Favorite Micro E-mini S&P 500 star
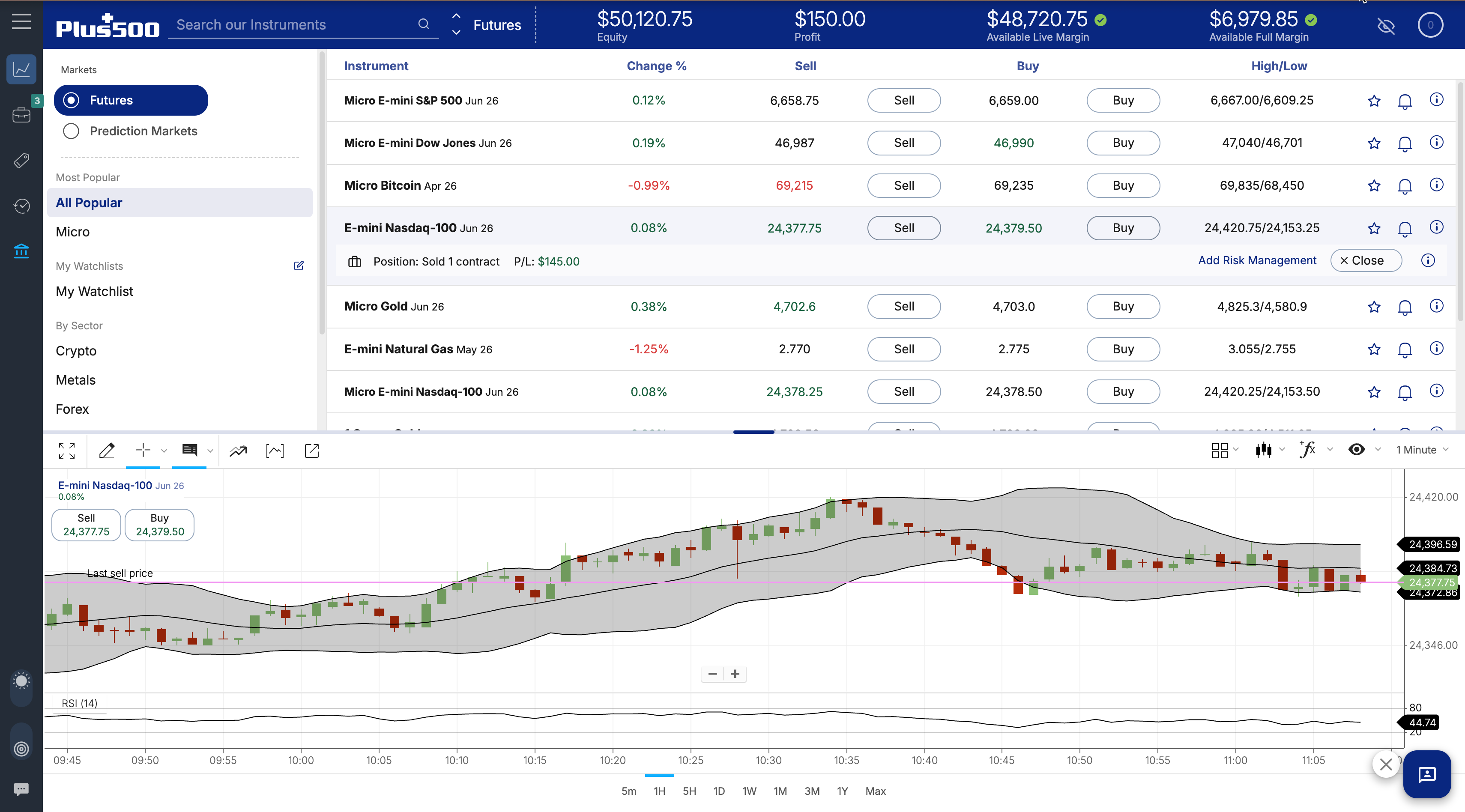Image resolution: width=1465 pixels, height=812 pixels. point(1374,101)
